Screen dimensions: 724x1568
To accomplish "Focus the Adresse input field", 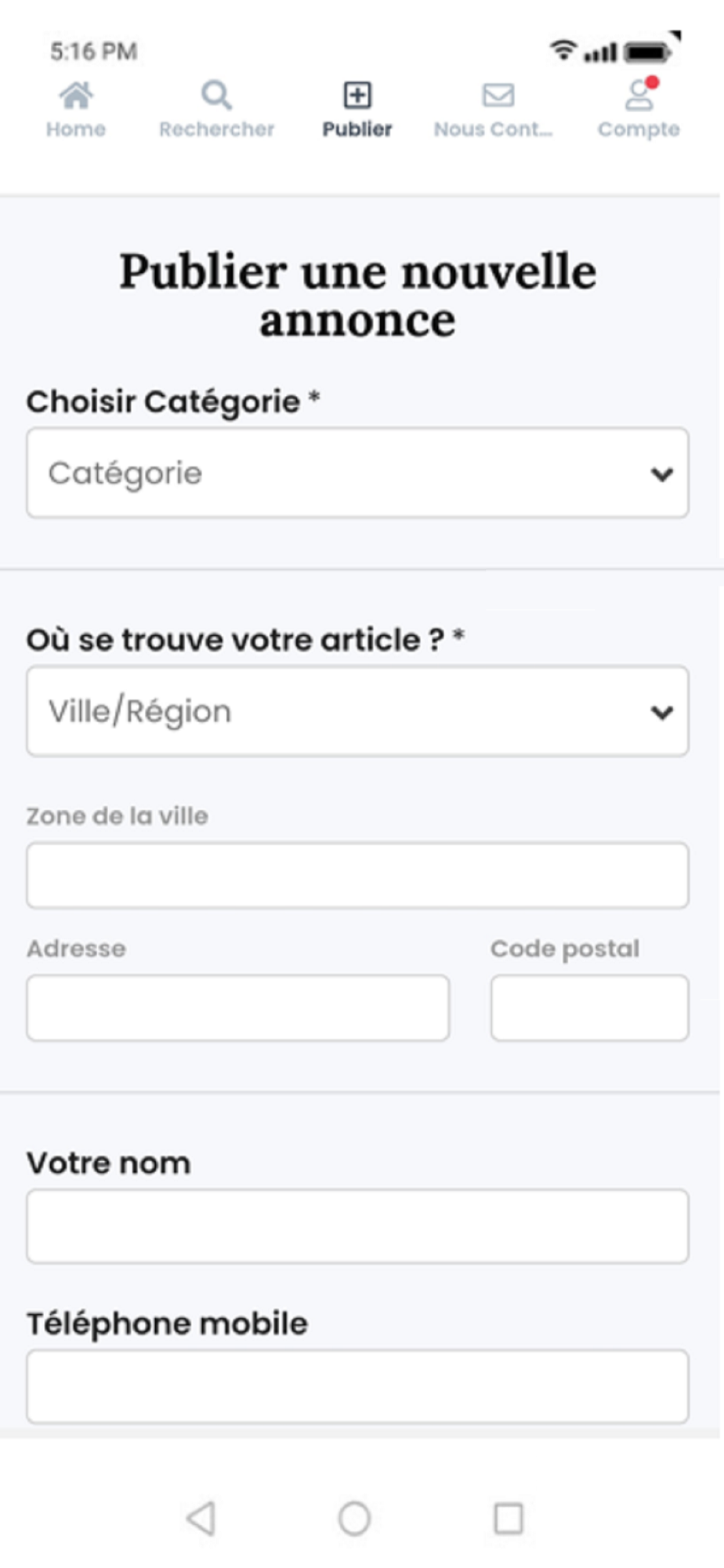I will [238, 1008].
